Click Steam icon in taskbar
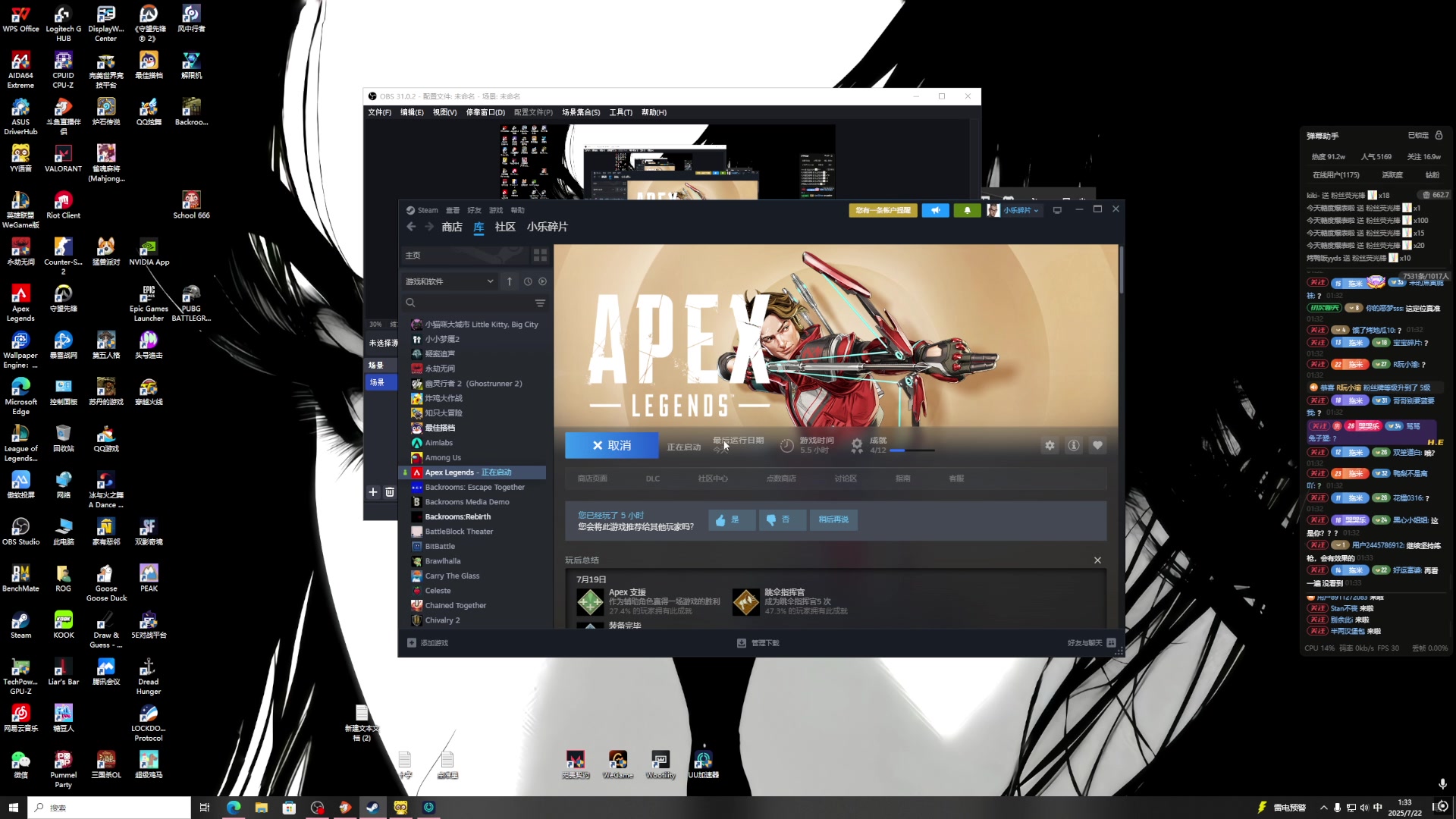The height and width of the screenshot is (819, 1456). 372,808
